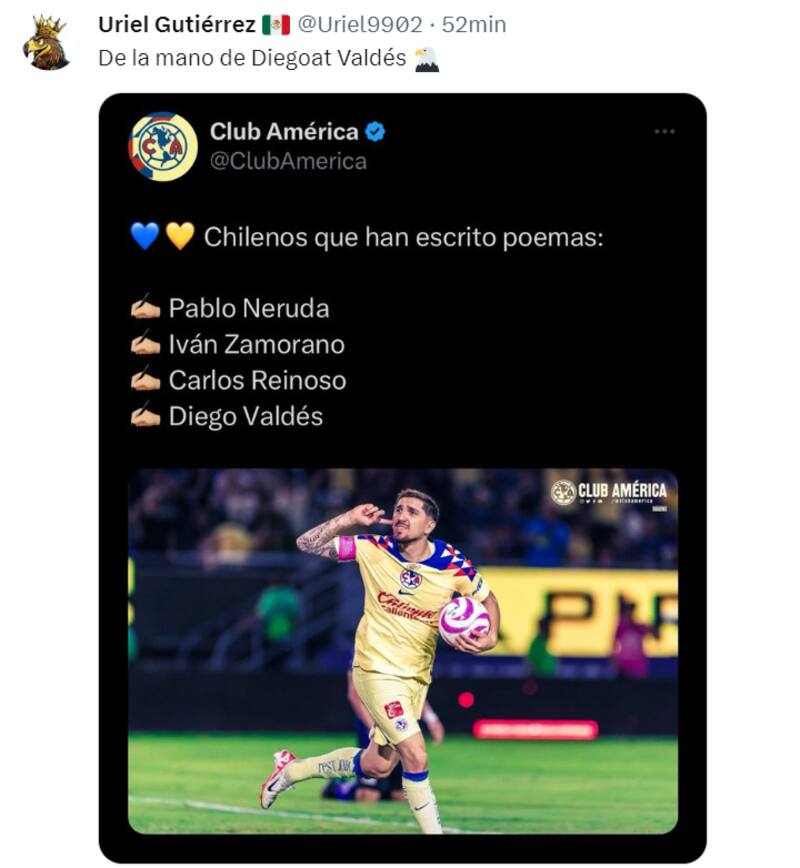Click the Club América account name

tap(284, 132)
